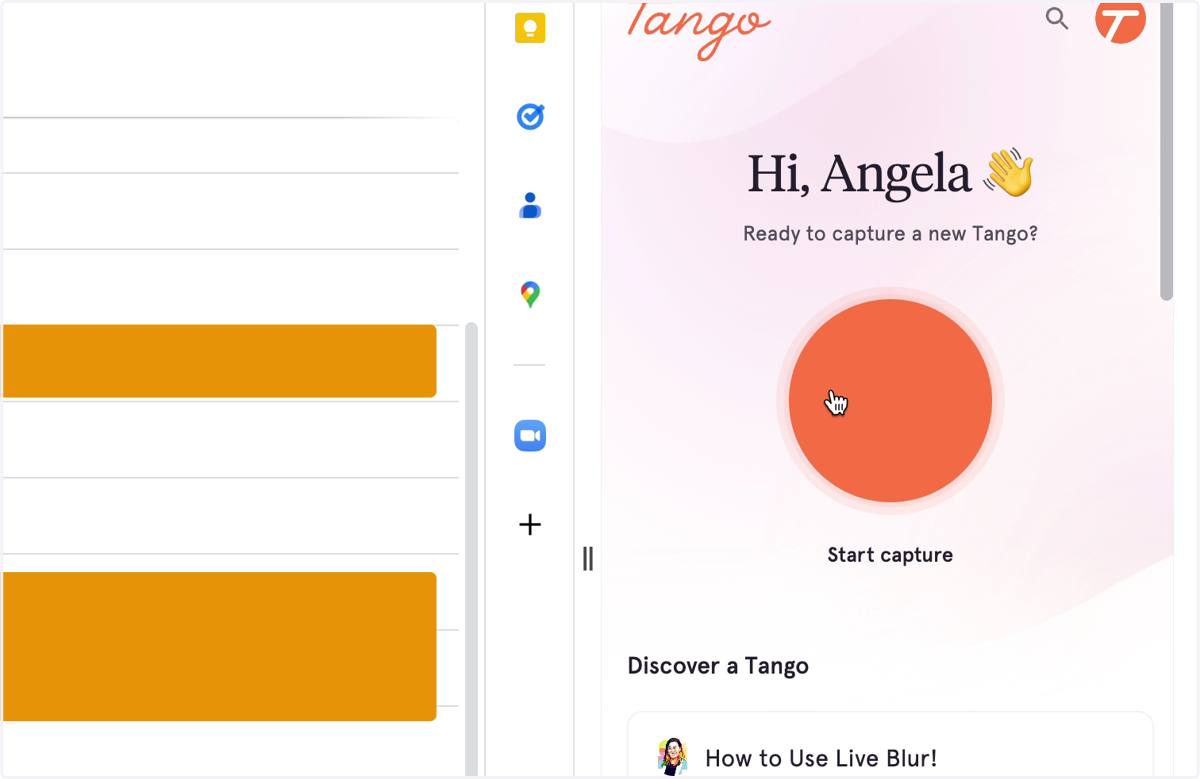
Task: Click the side panel divider handle
Action: [x=588, y=559]
